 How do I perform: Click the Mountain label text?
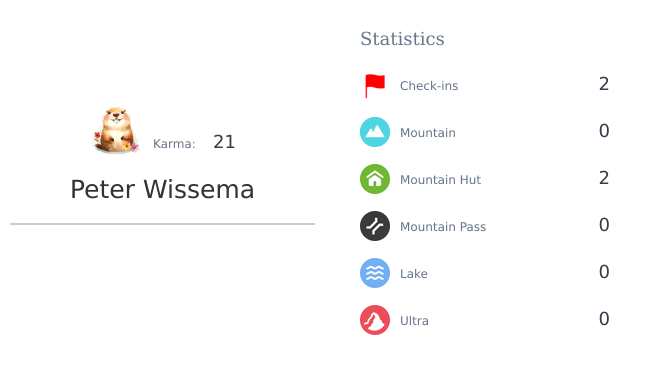(428, 133)
